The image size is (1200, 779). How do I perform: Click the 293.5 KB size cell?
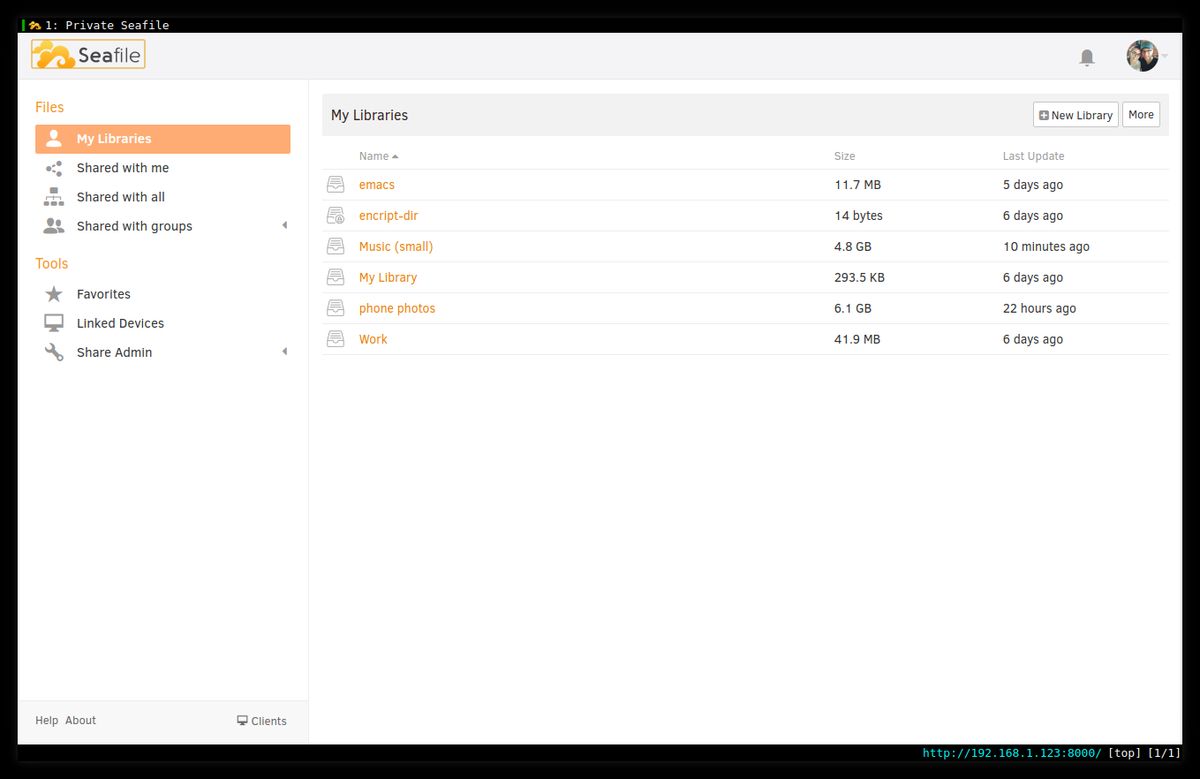pos(860,278)
